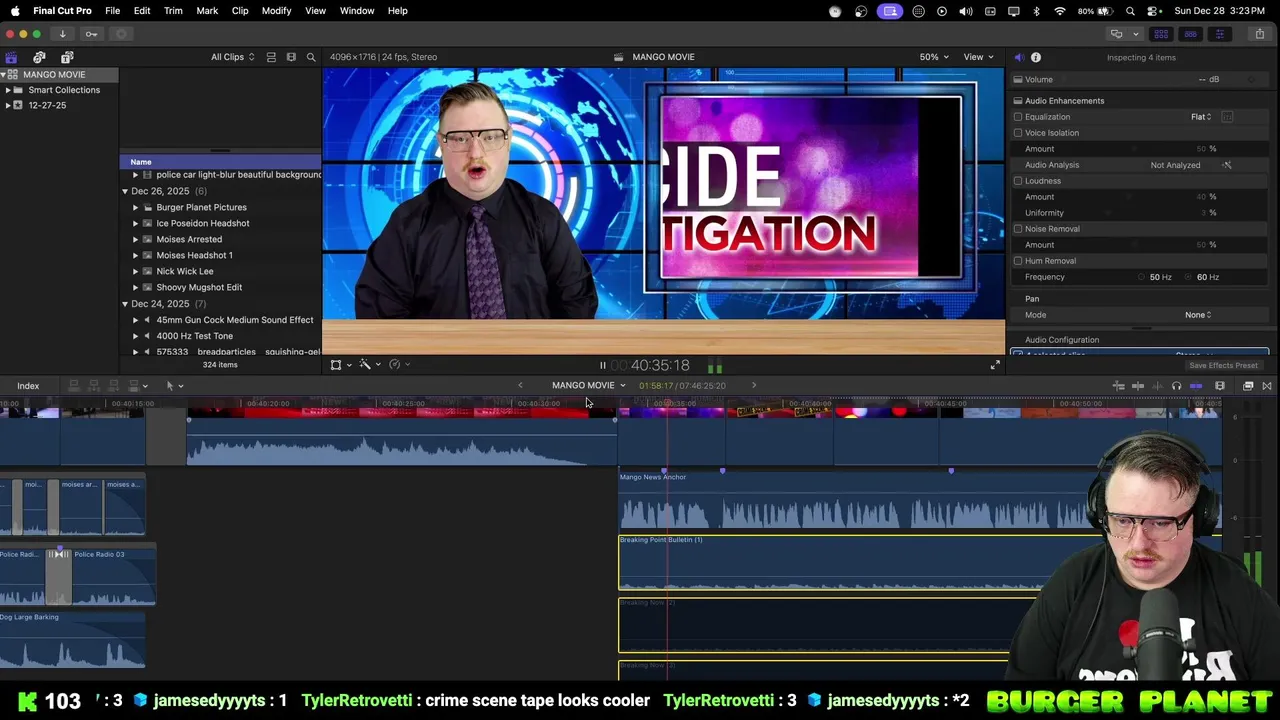Open the Photos and Audio sidebar

(39, 57)
